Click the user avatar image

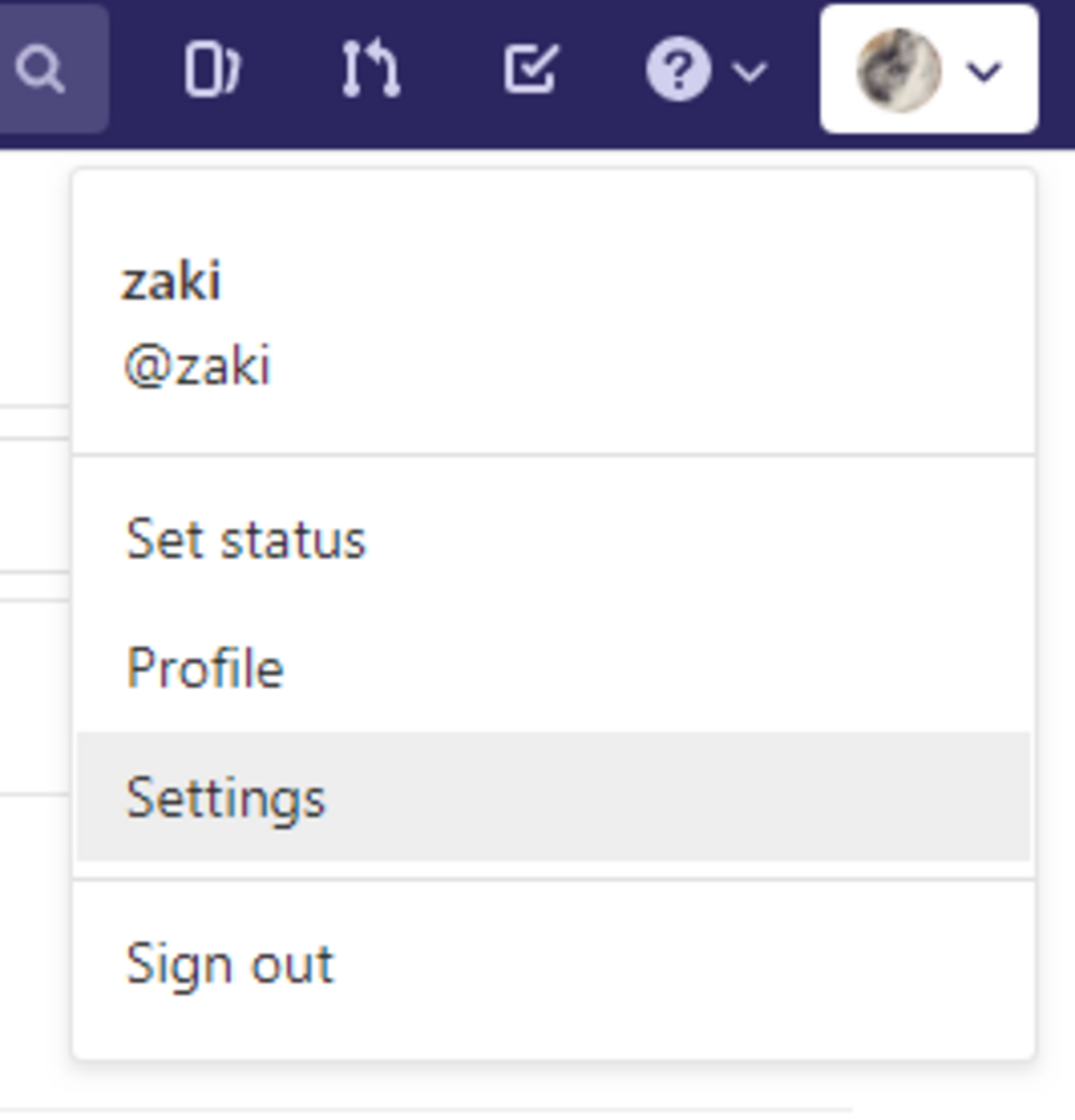tap(898, 70)
